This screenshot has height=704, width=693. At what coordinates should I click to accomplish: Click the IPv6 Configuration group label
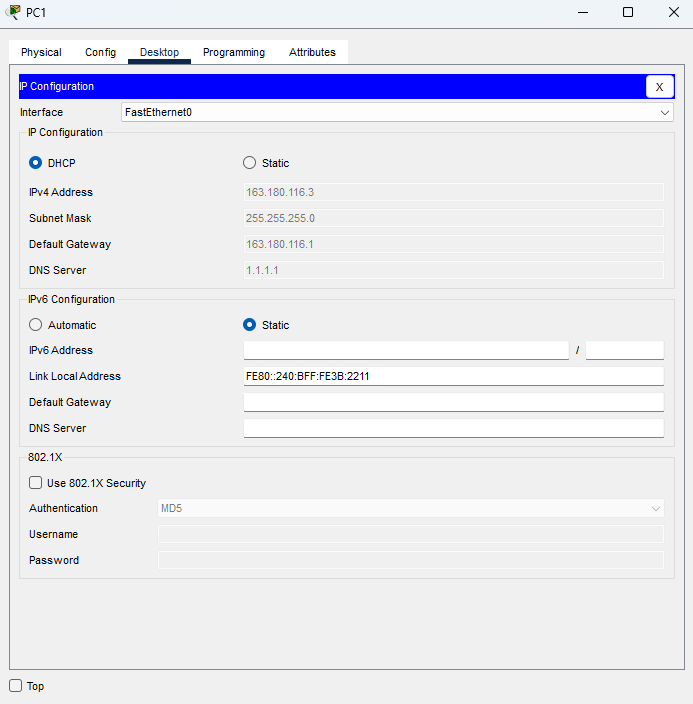point(71,299)
